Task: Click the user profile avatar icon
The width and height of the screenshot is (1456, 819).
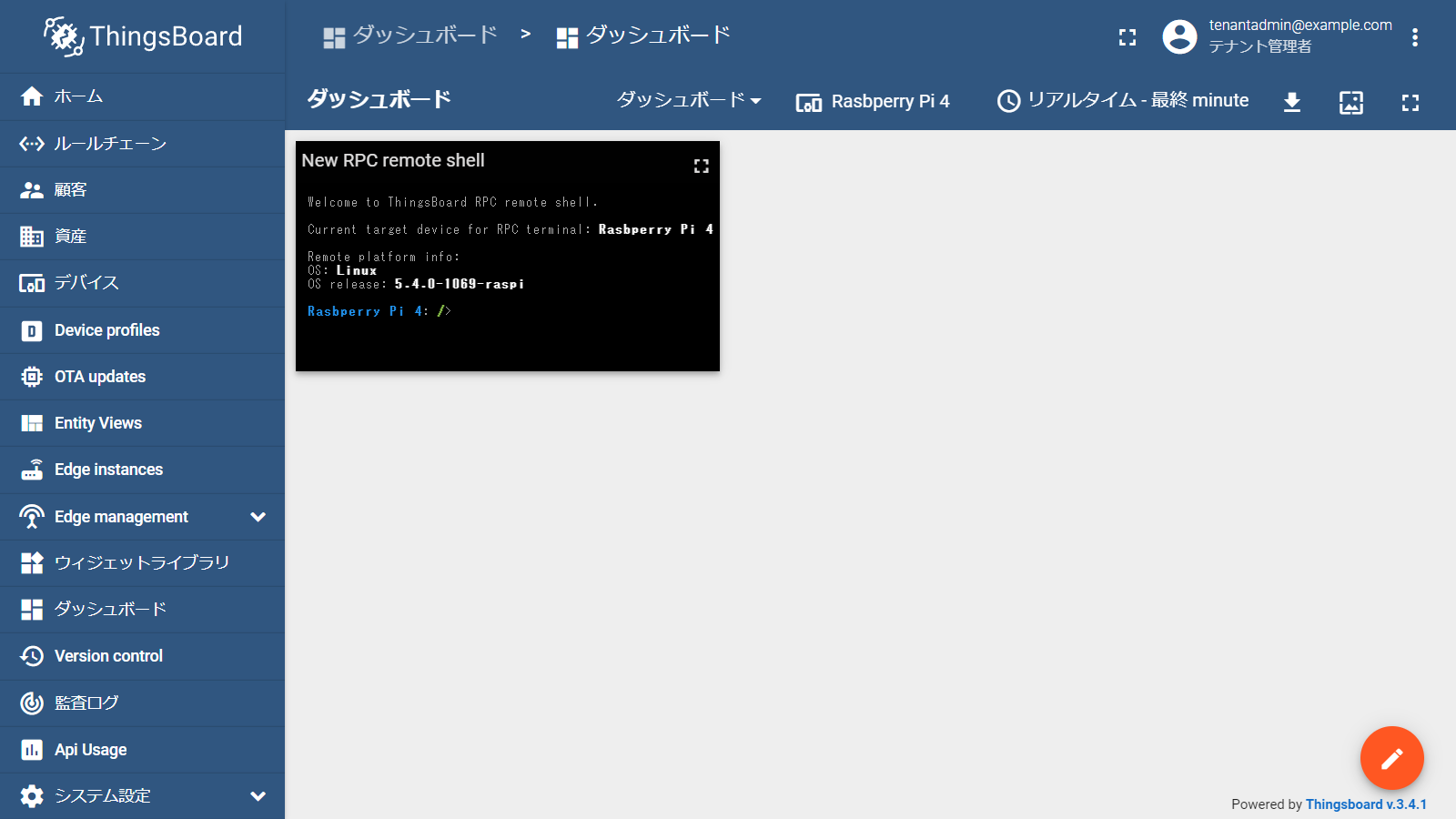Action: pyautogui.click(x=1179, y=37)
